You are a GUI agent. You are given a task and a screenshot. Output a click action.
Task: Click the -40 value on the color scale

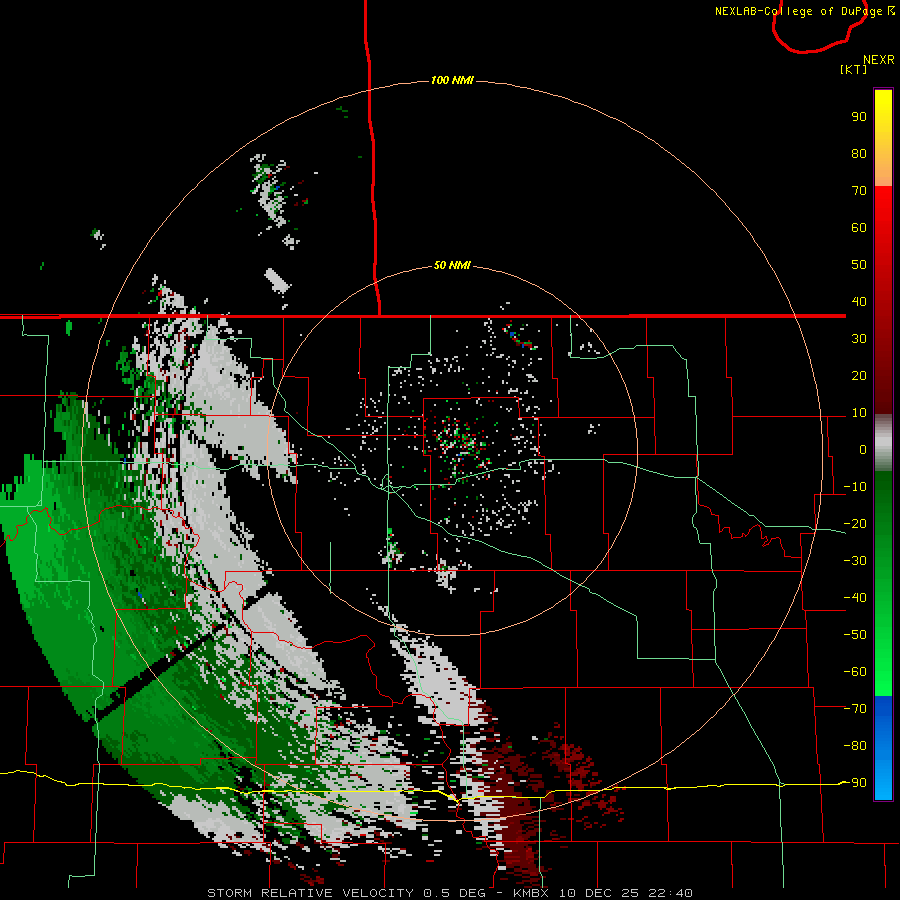click(x=855, y=598)
